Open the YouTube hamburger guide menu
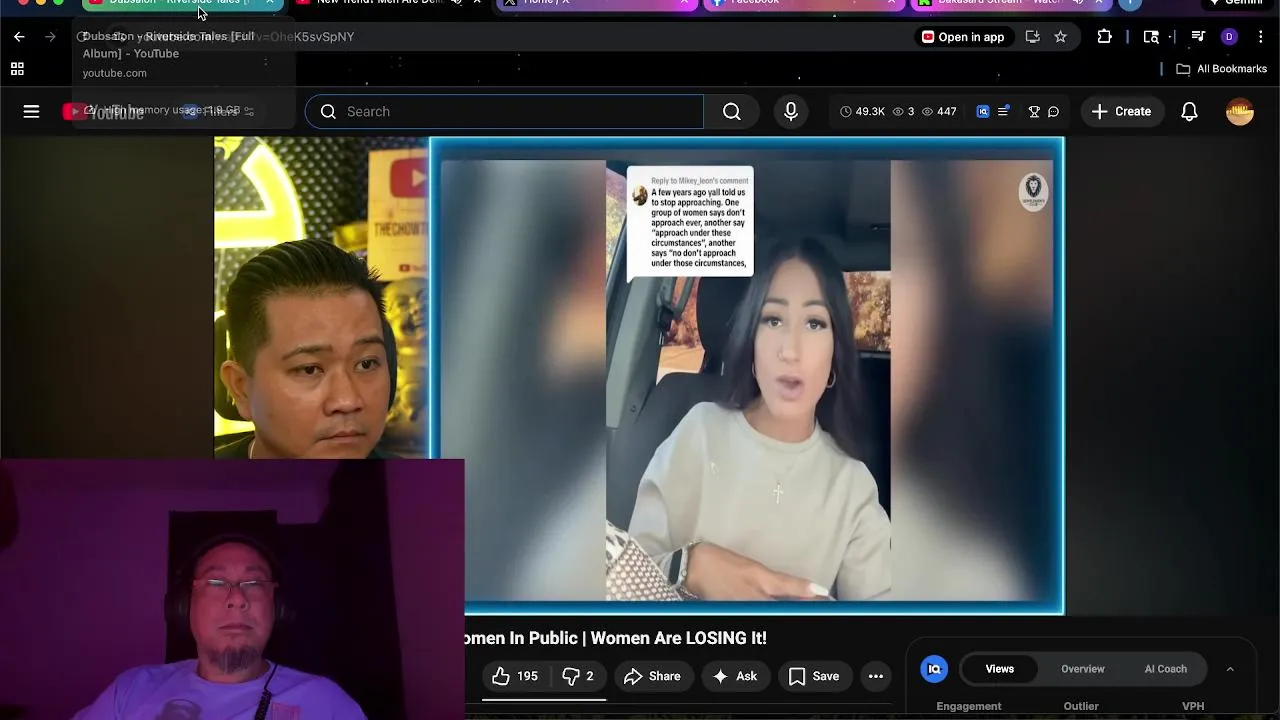 [31, 111]
